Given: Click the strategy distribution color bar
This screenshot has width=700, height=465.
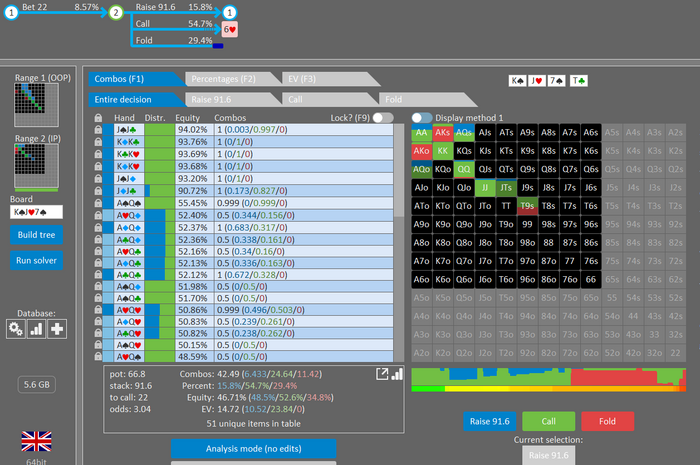Looking at the screenshot, I should [548, 377].
